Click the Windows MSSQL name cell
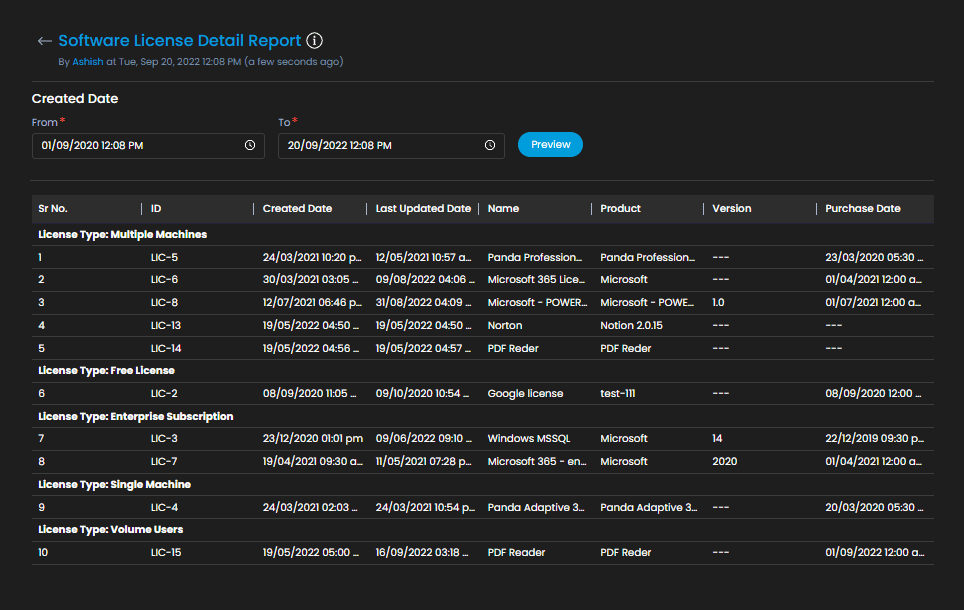The image size is (964, 610). (529, 438)
